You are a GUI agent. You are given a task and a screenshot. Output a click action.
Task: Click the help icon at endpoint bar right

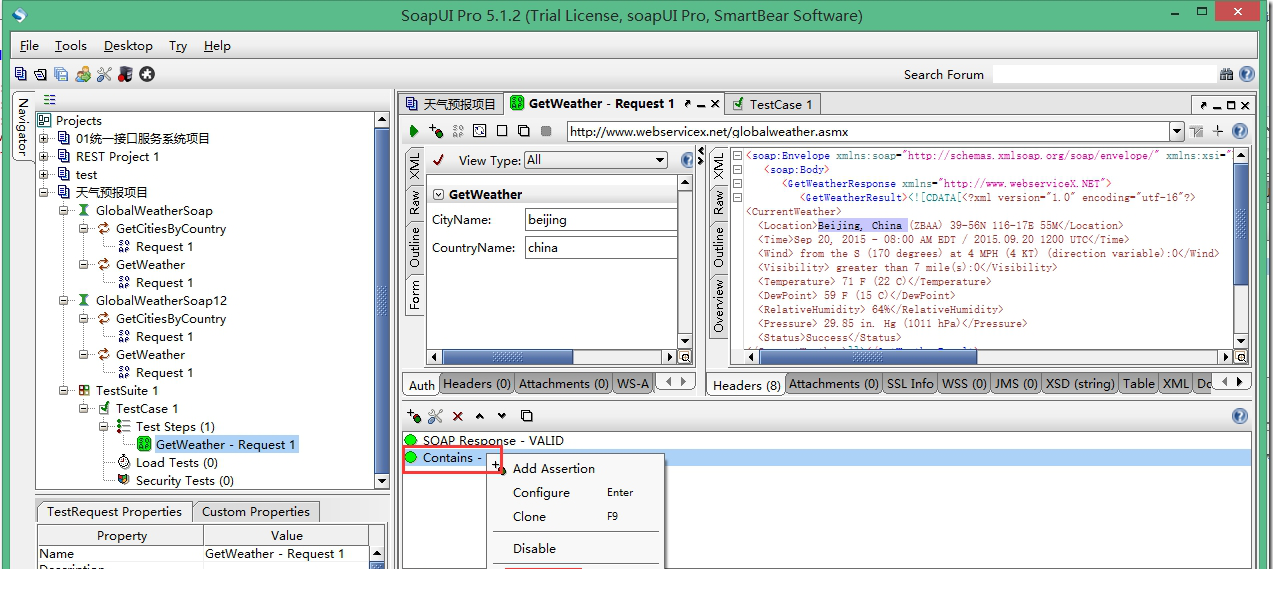(1240, 131)
